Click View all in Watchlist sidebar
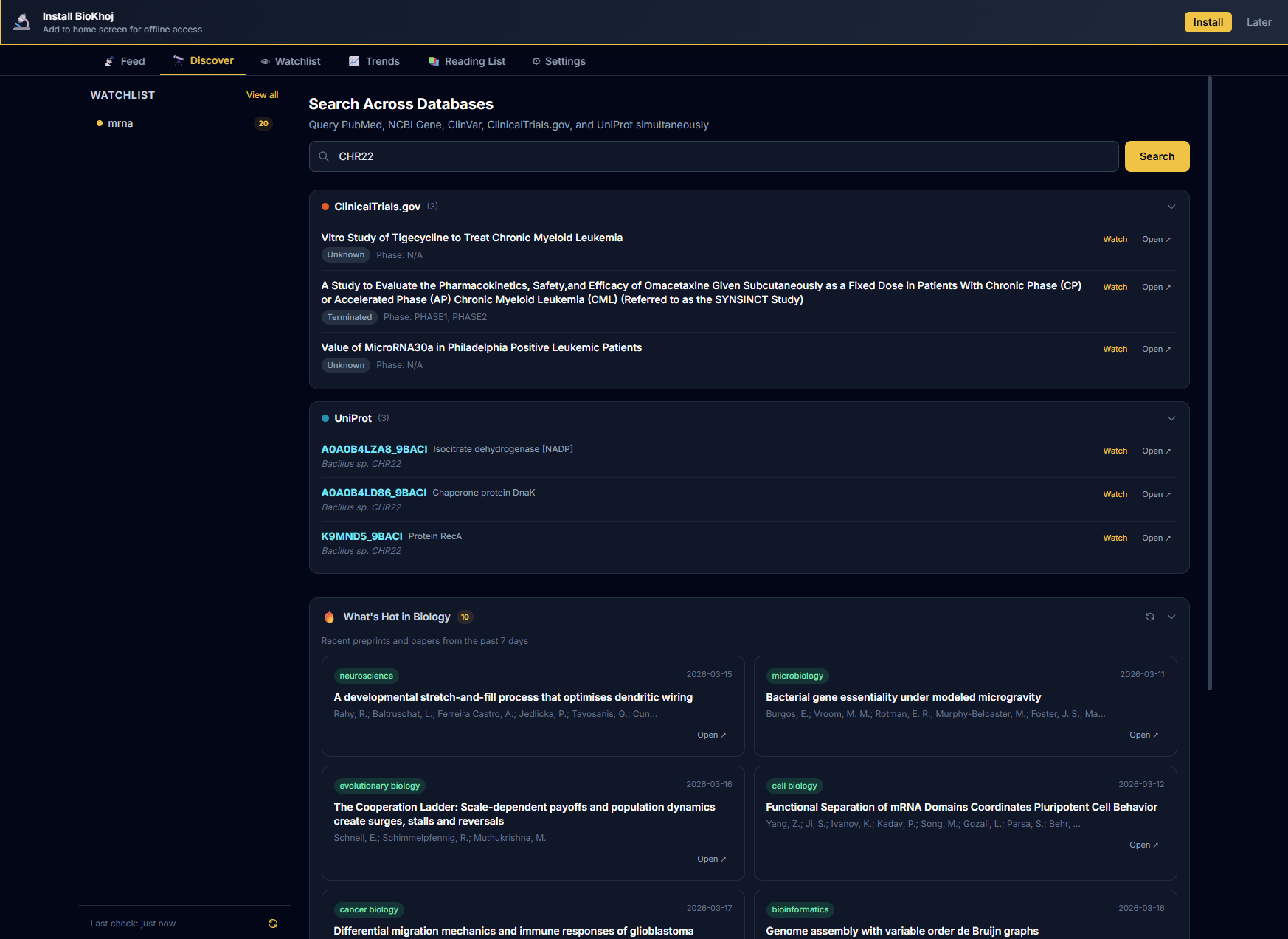Screen dimensions: 1288x939 [262, 95]
